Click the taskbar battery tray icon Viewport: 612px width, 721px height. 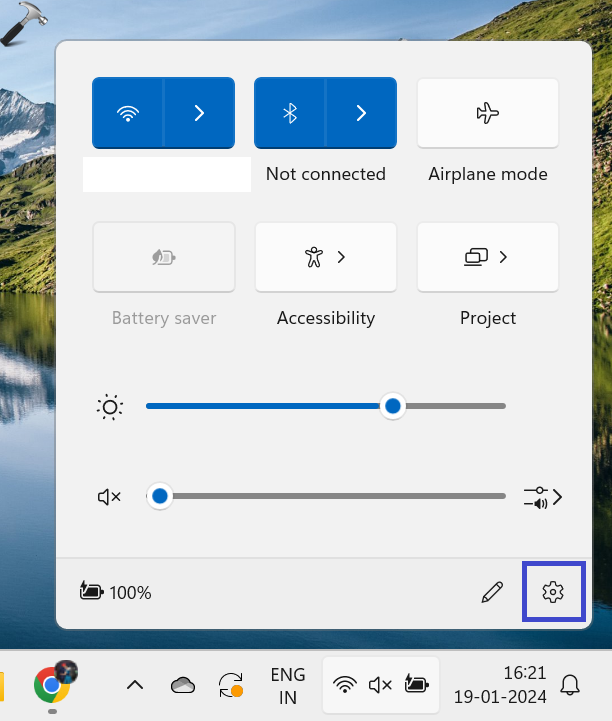[x=417, y=683]
